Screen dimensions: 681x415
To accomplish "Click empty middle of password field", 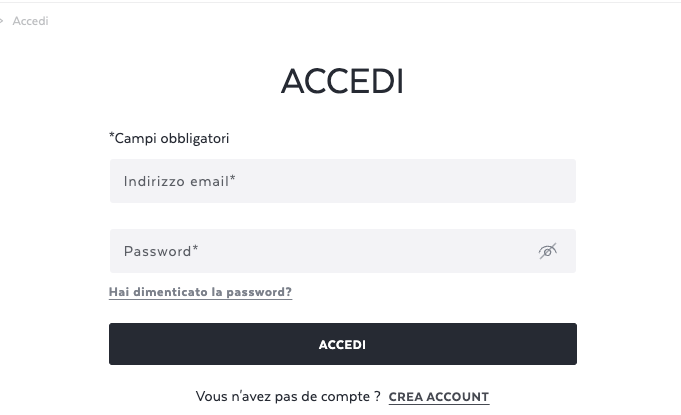I will pyautogui.click(x=367, y=251).
